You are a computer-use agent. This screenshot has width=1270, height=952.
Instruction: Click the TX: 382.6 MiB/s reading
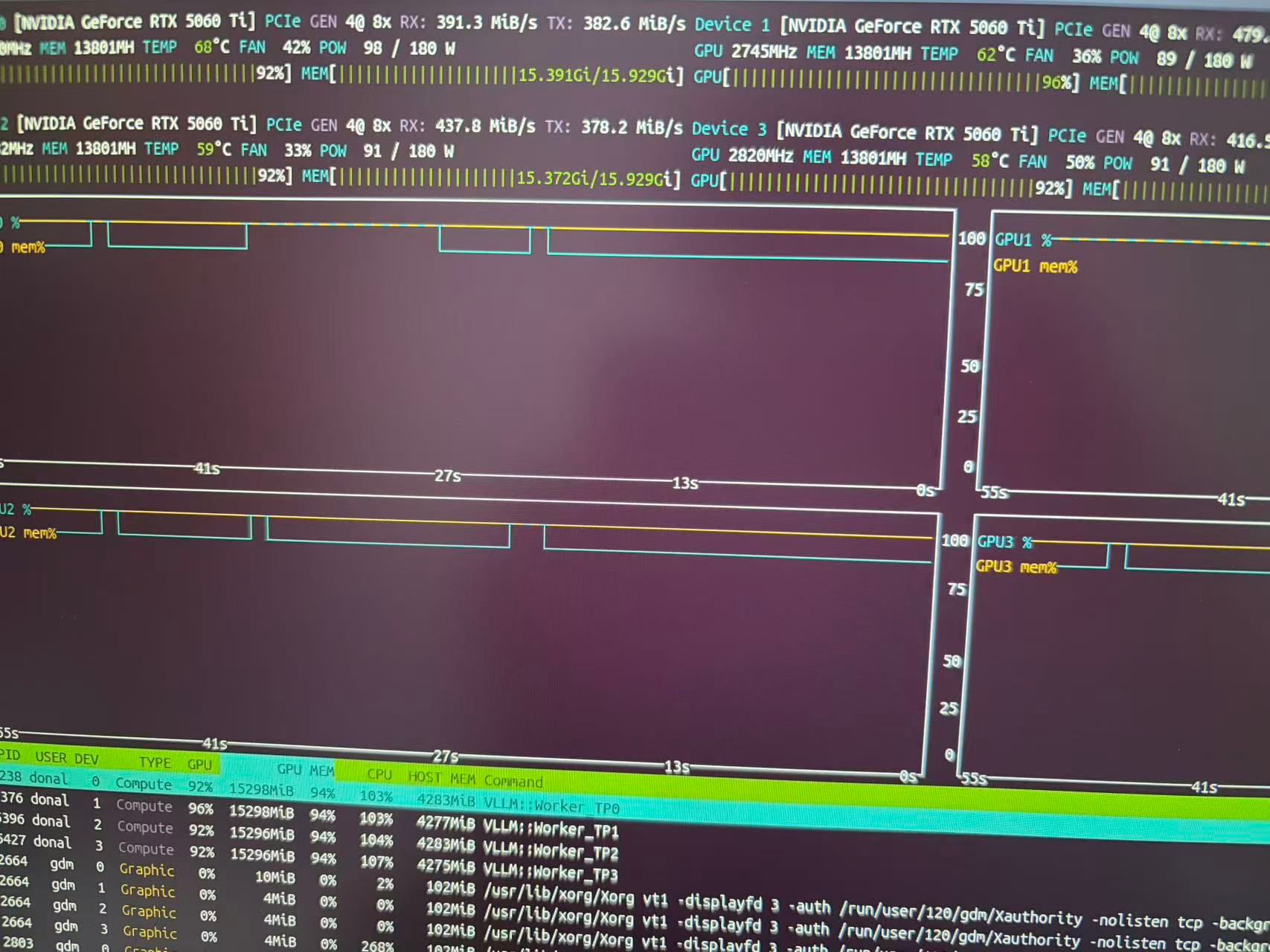click(x=616, y=23)
